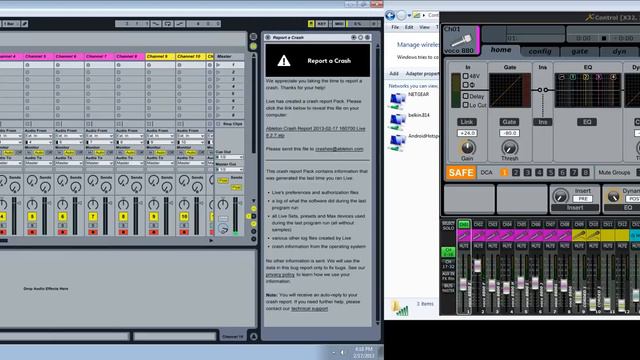Mute CH03 on the X32 mixer
This screenshot has height=360, width=640.
(493, 246)
